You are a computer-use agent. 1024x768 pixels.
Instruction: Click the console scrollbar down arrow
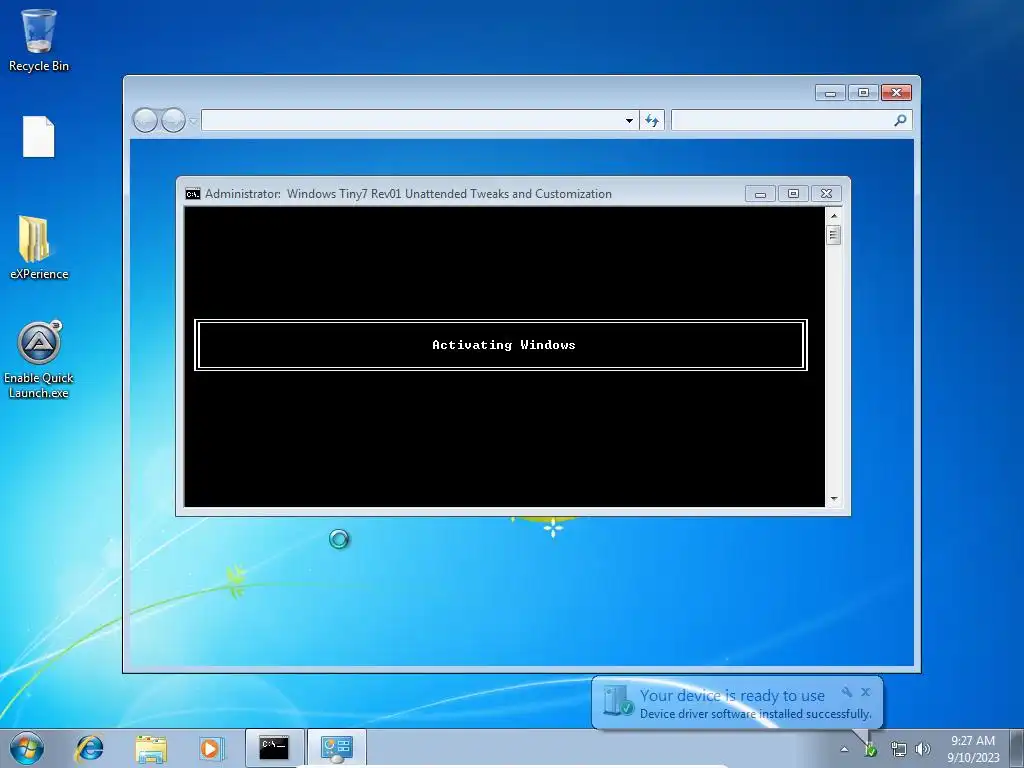pyautogui.click(x=833, y=499)
